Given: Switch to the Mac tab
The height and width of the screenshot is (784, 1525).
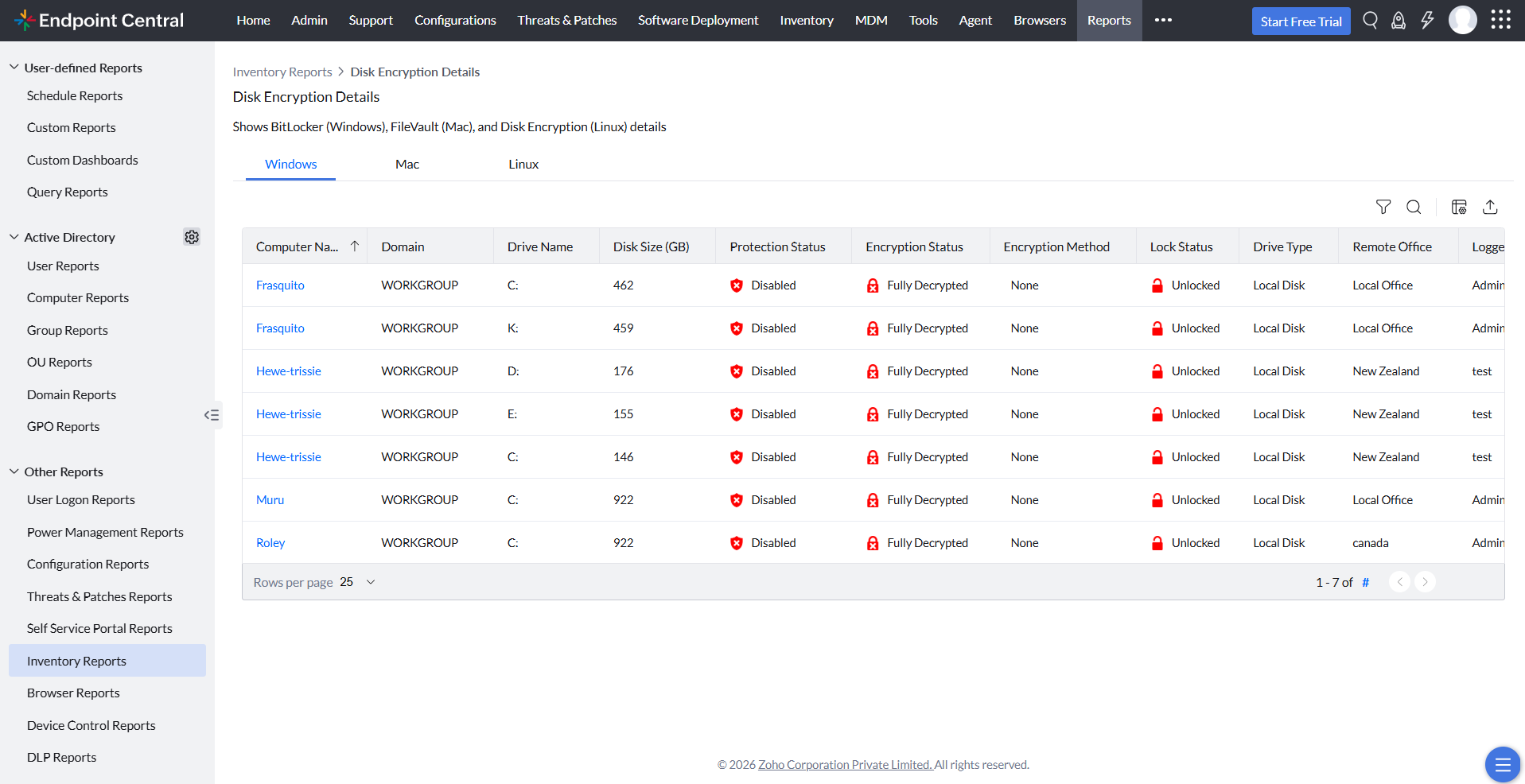Looking at the screenshot, I should pyautogui.click(x=407, y=164).
